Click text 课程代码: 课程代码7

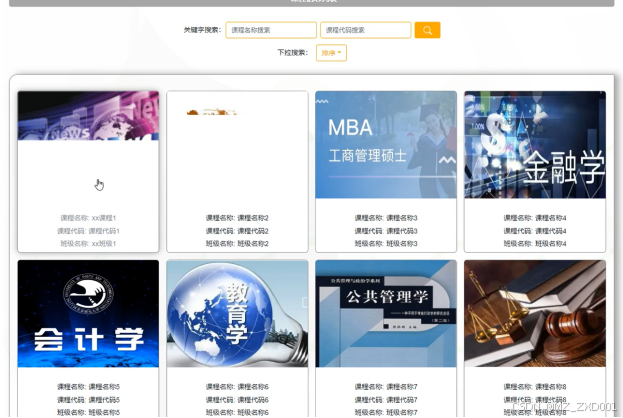[386, 400]
